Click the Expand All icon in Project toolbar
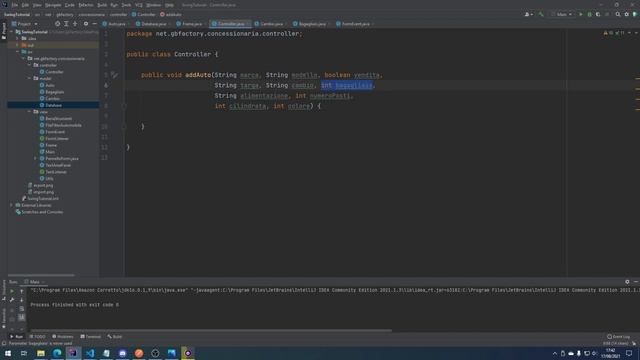640x360 pixels. pyautogui.click(x=67, y=24)
